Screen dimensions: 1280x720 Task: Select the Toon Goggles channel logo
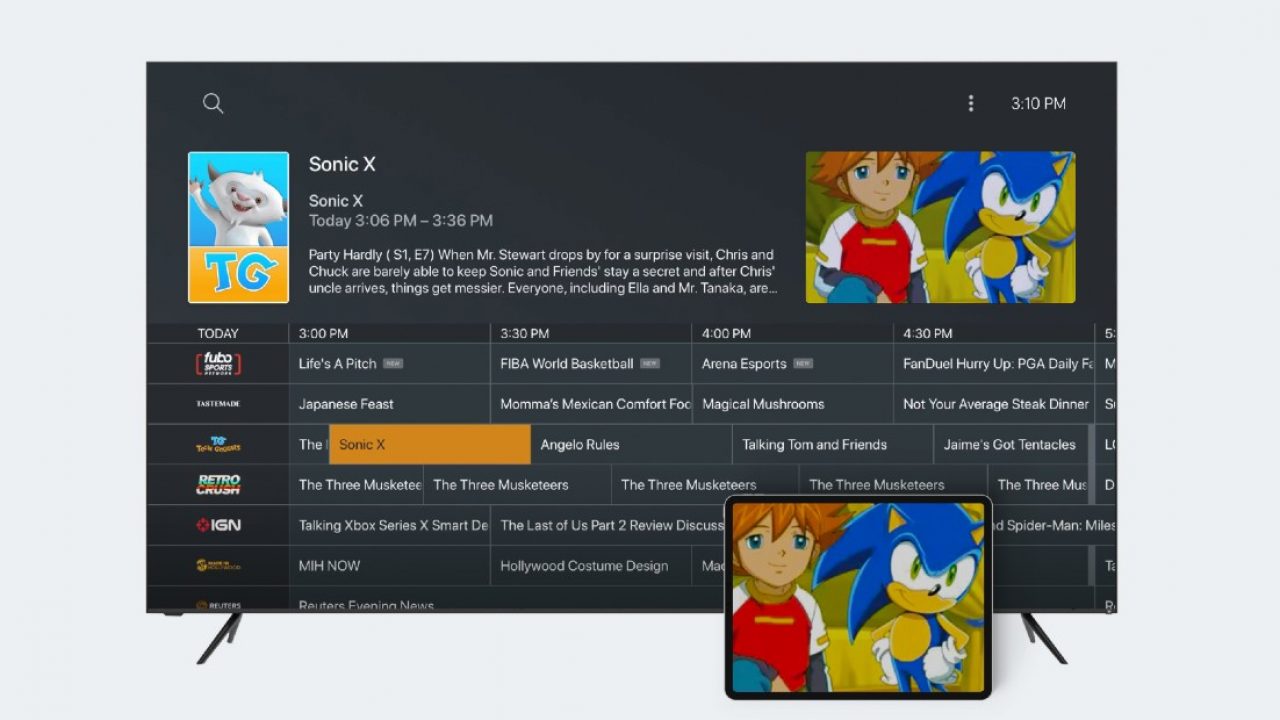[x=218, y=445]
